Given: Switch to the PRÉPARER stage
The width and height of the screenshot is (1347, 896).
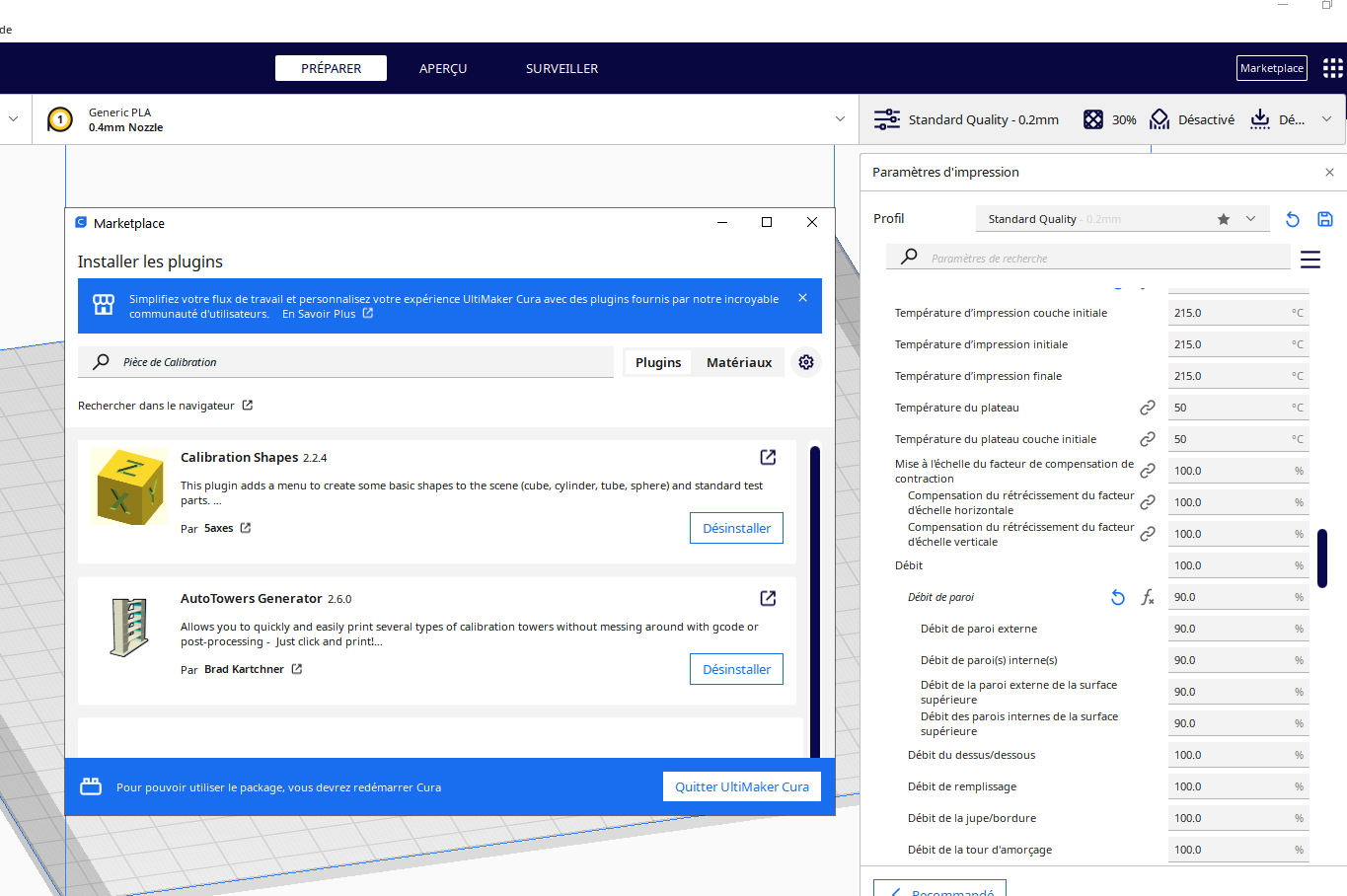Looking at the screenshot, I should [x=331, y=68].
